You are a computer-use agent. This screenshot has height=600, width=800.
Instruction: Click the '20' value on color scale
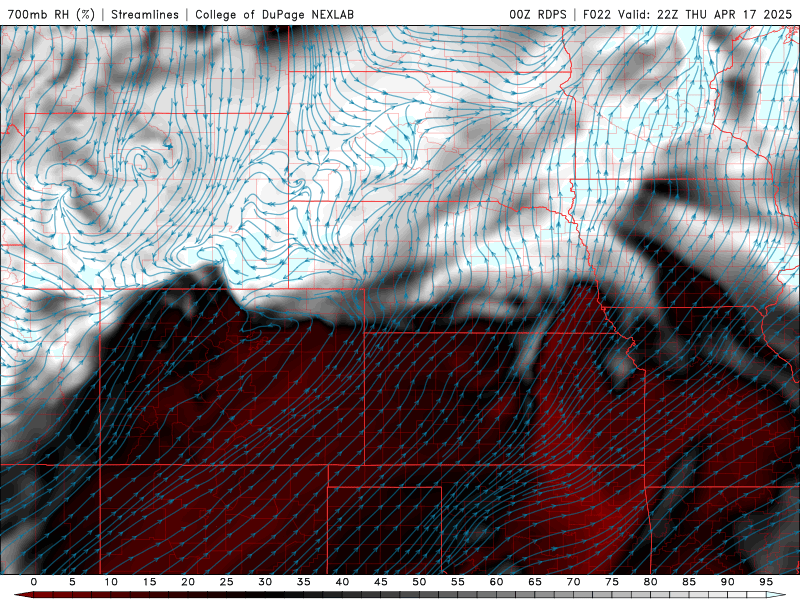click(x=188, y=582)
